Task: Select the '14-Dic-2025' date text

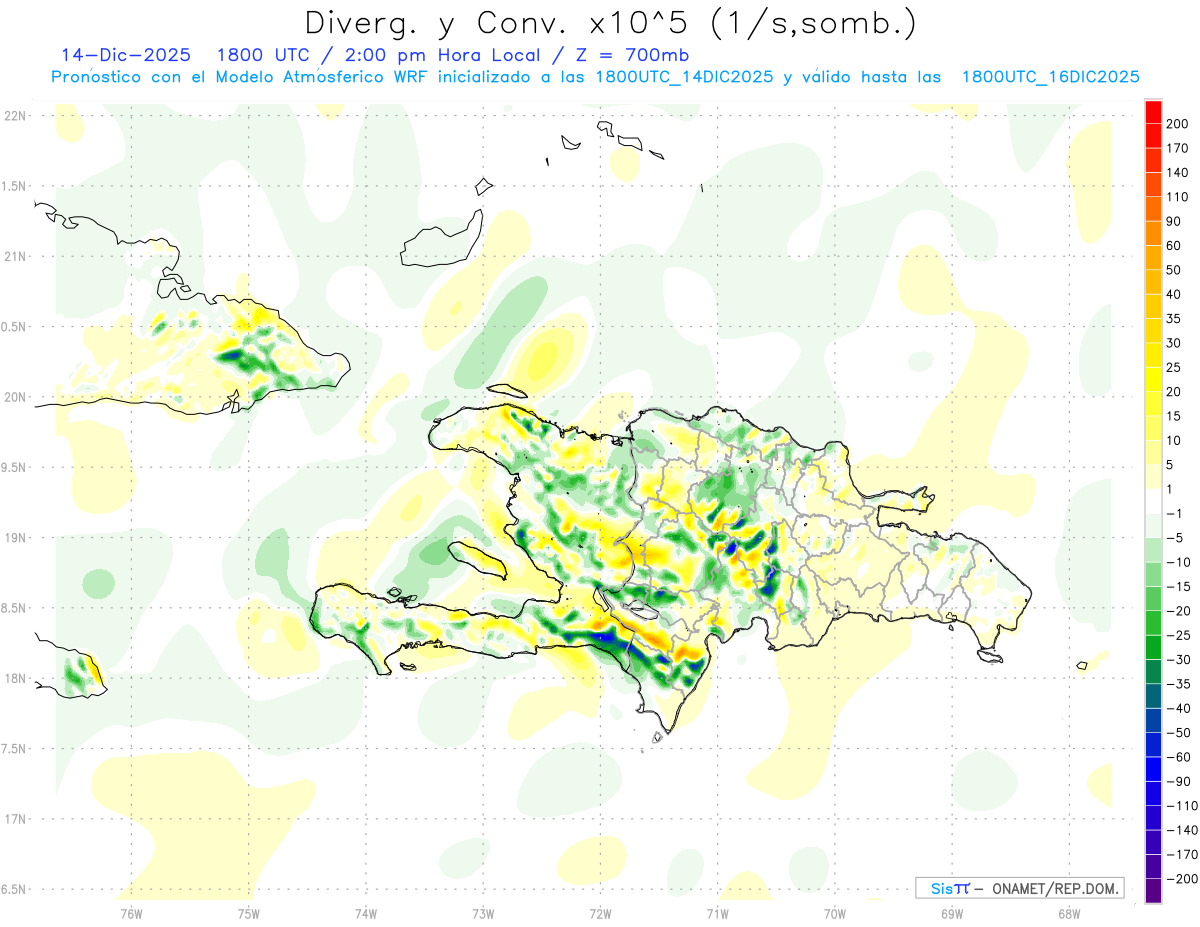Action: 126,55
